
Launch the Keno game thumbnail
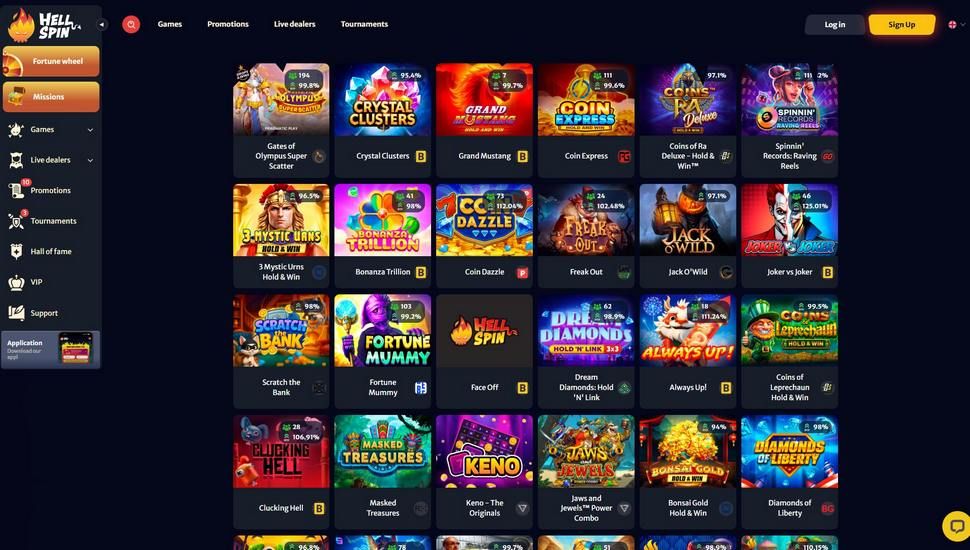pos(484,452)
